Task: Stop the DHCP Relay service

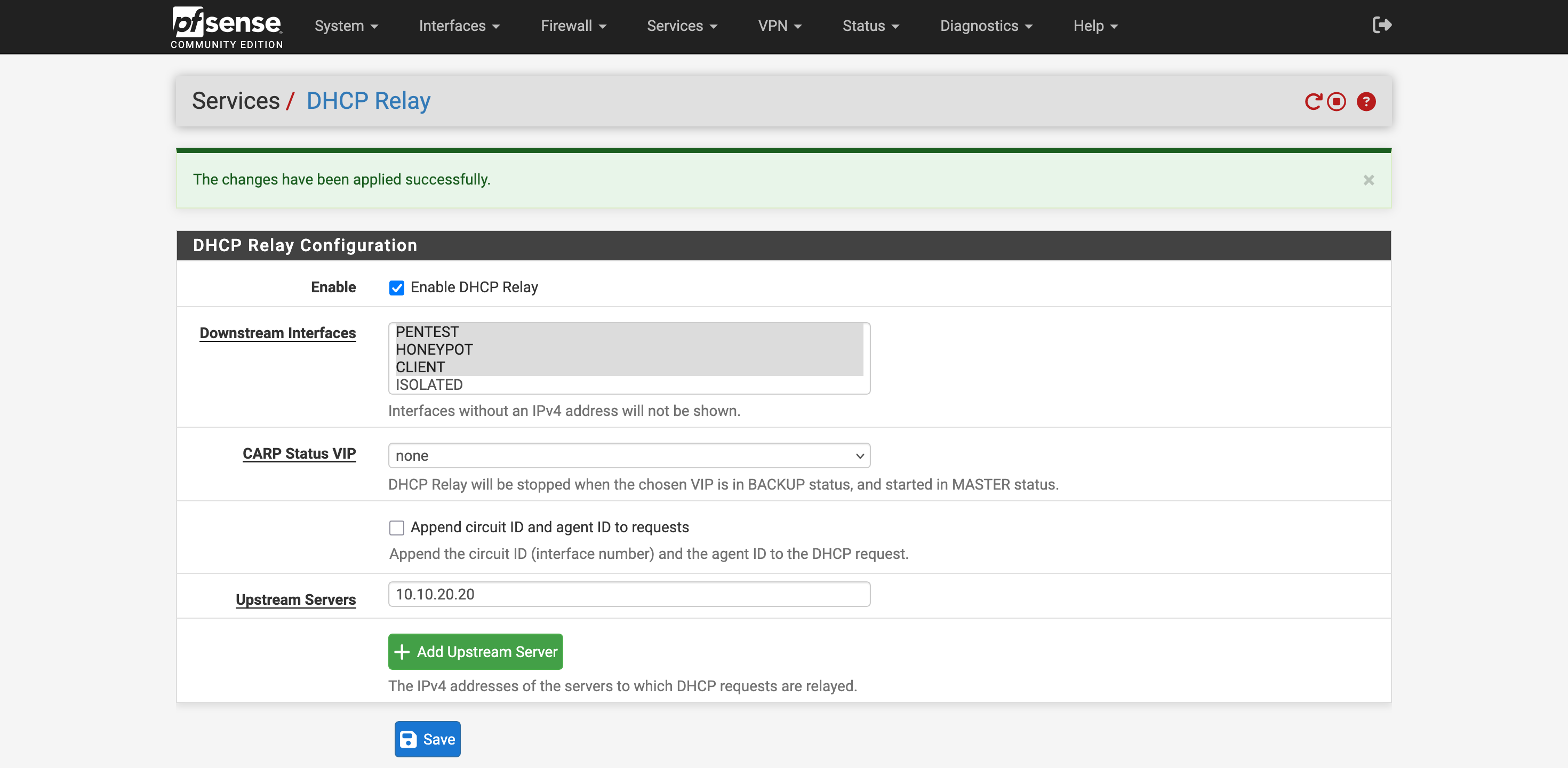Action: 1336,102
